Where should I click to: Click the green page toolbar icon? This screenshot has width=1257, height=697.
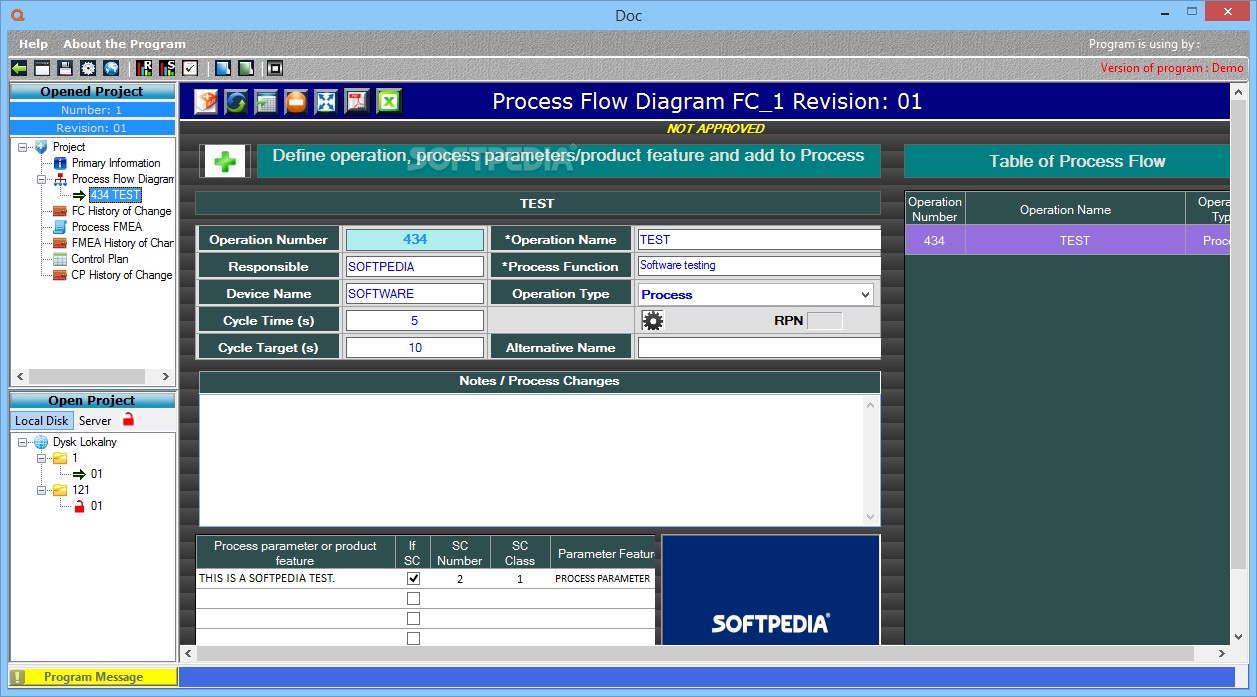coord(245,68)
